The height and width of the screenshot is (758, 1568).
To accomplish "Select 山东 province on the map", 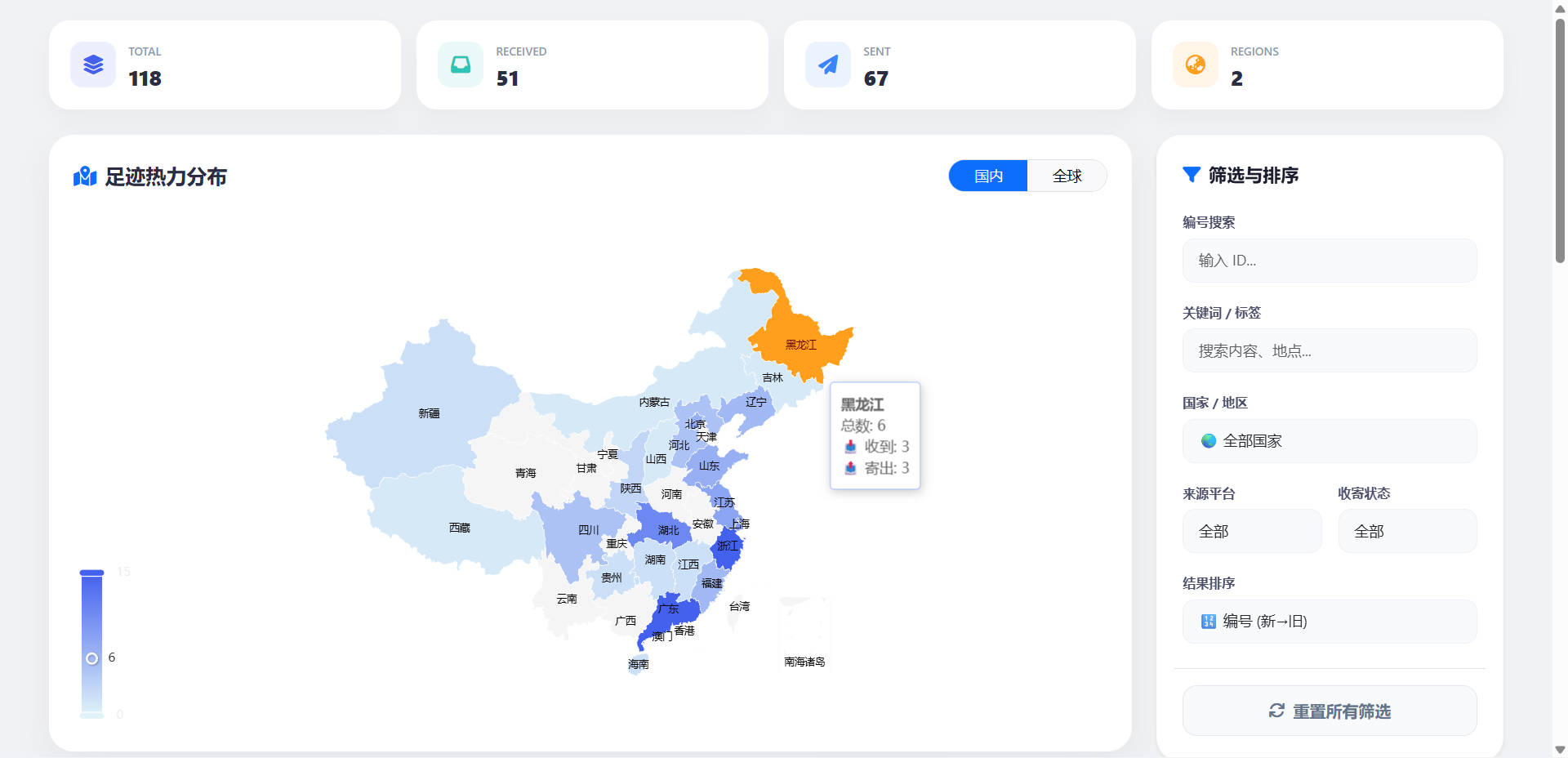I will coord(709,466).
